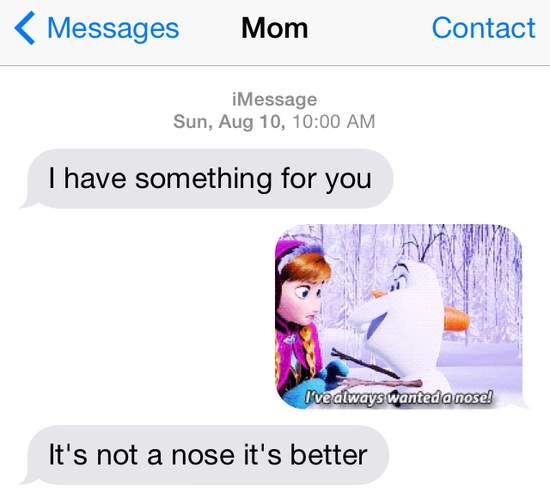Tap Olaf's orange carrot nose in image
550x504 pixels.
[456, 319]
